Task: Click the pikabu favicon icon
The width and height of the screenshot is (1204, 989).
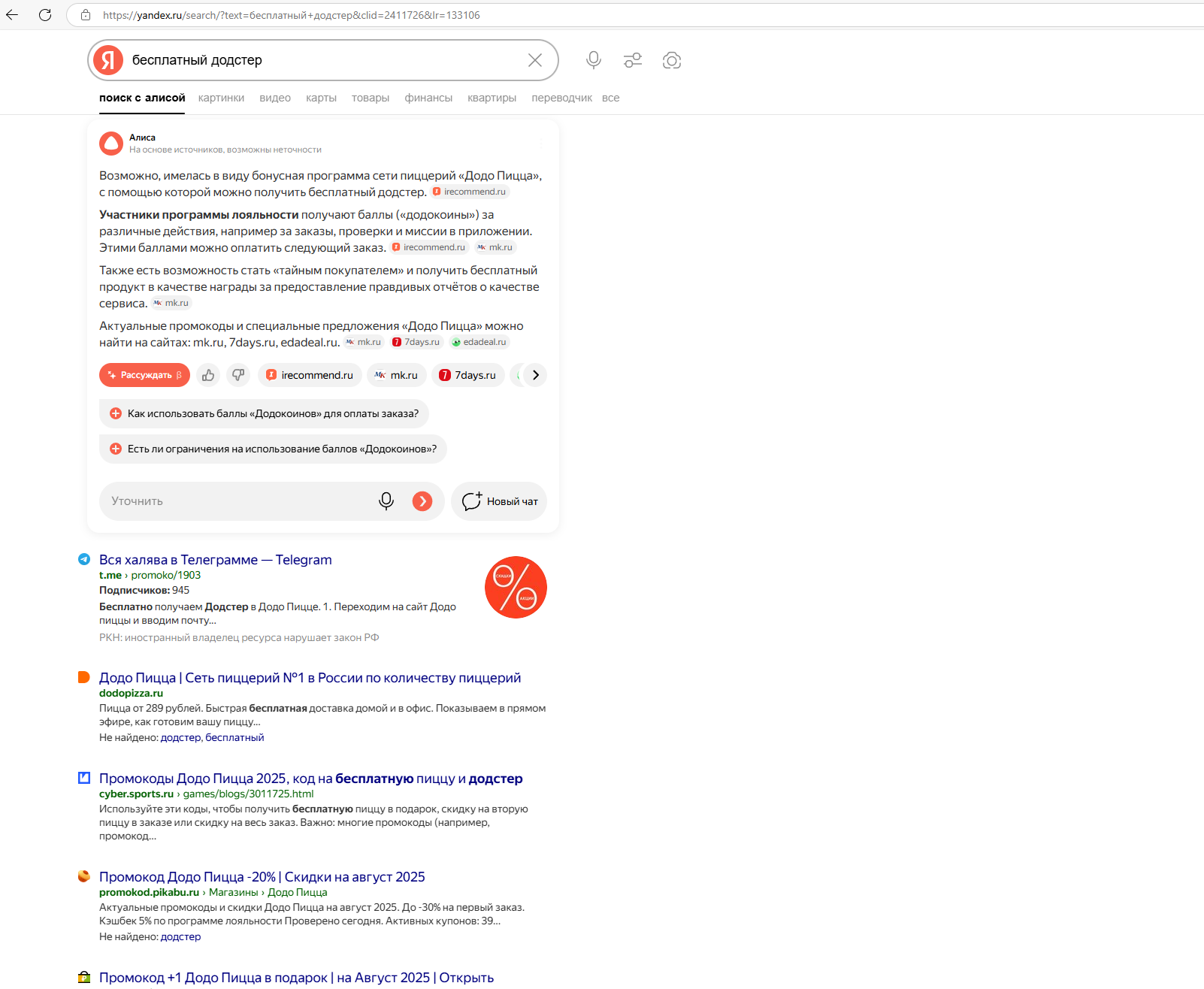Action: tap(84, 876)
